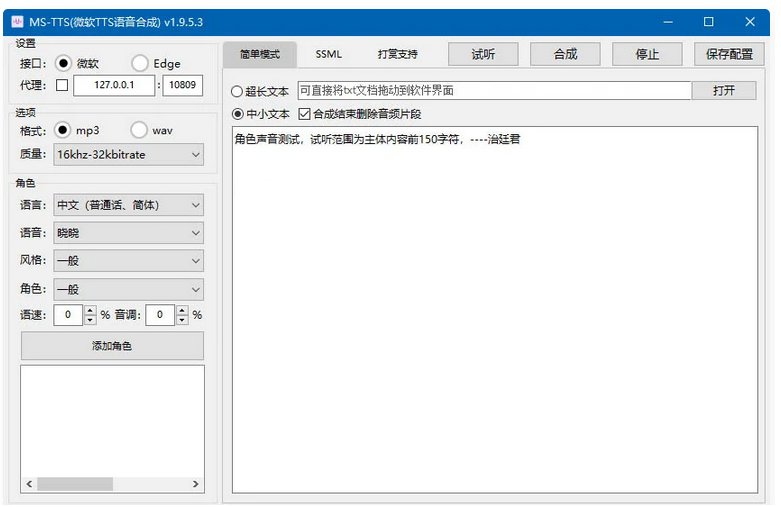Open the 语音 voice dropdown showing 晓晓
Viewport: 781px width, 507px height.
(128, 233)
